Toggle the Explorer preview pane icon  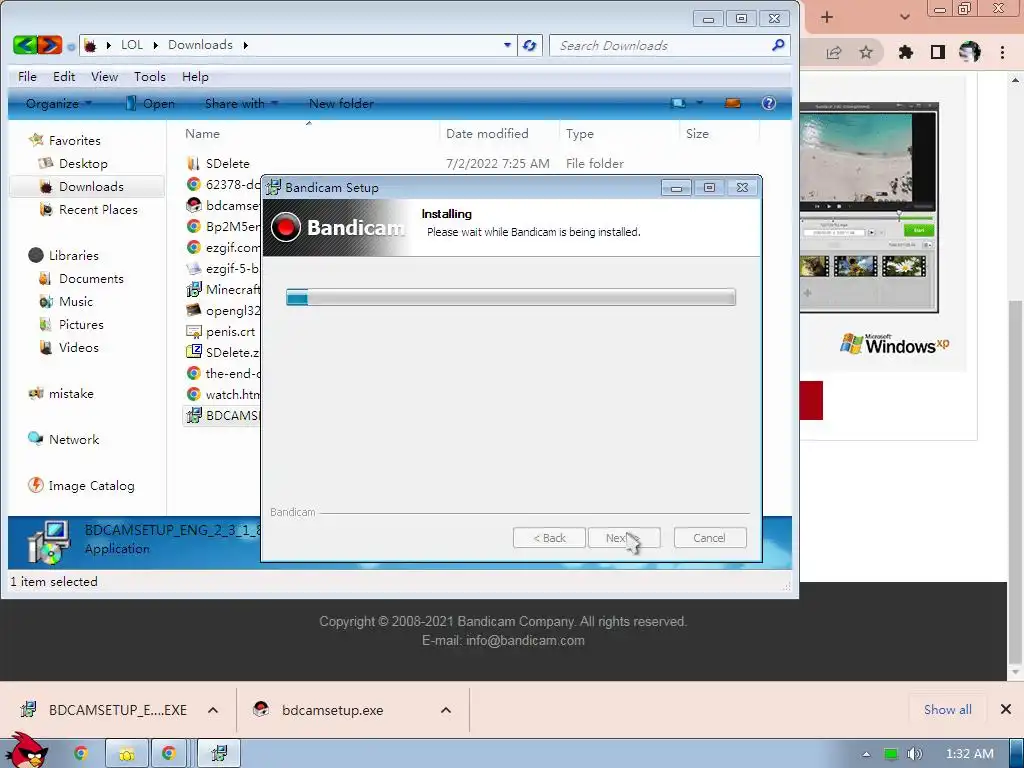[x=733, y=103]
